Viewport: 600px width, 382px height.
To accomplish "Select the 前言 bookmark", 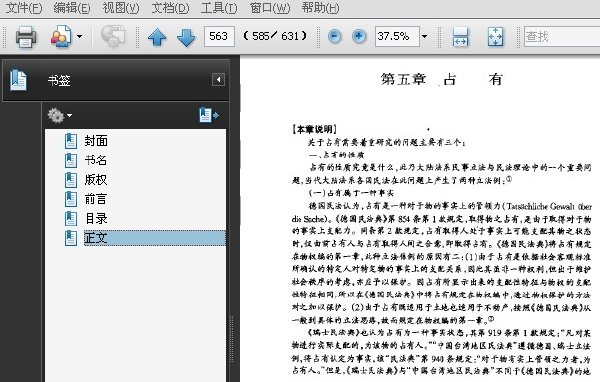I will click(x=96, y=199).
